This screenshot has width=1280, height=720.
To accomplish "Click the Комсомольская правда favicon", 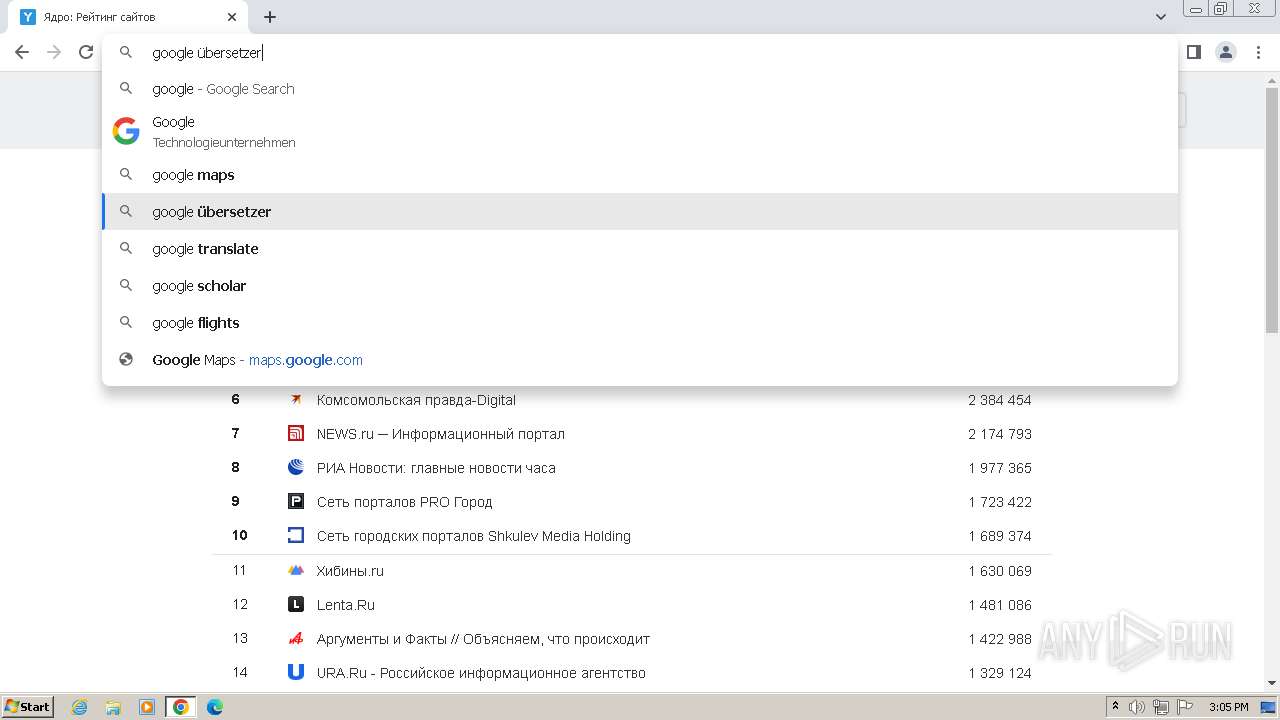I will [296, 400].
